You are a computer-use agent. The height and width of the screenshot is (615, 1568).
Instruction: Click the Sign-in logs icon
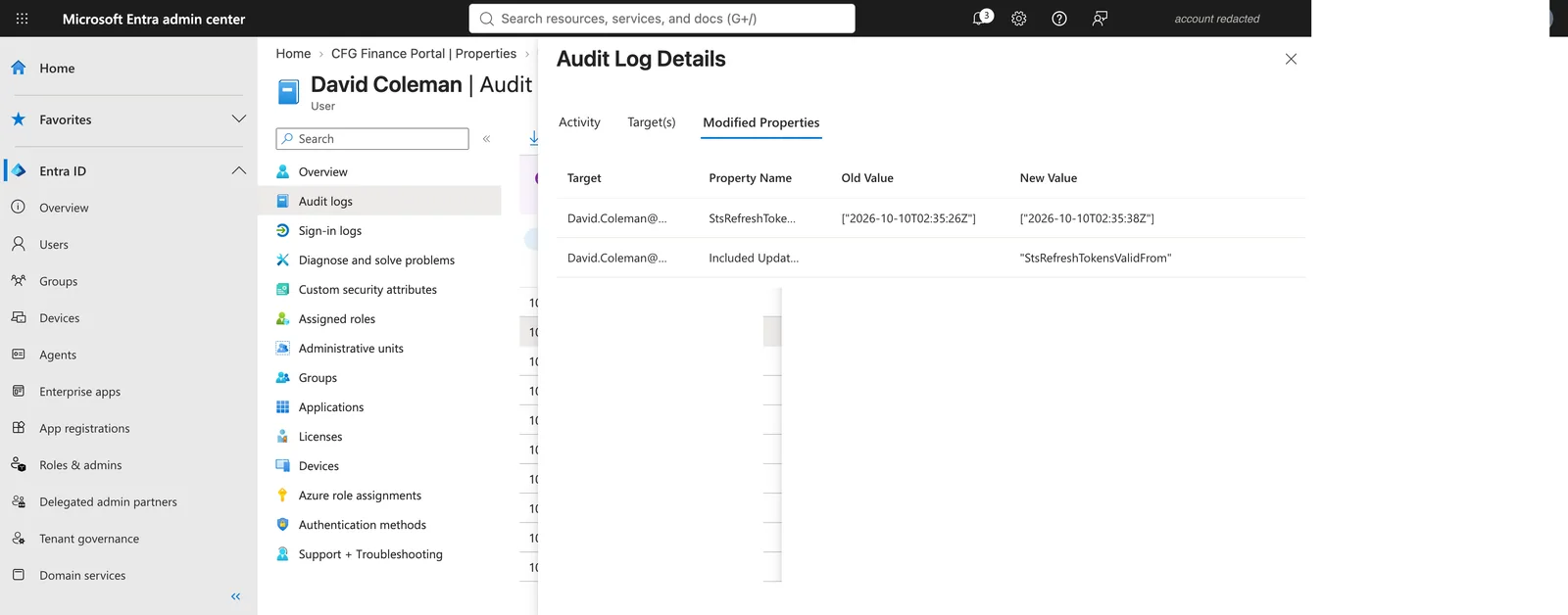282,230
